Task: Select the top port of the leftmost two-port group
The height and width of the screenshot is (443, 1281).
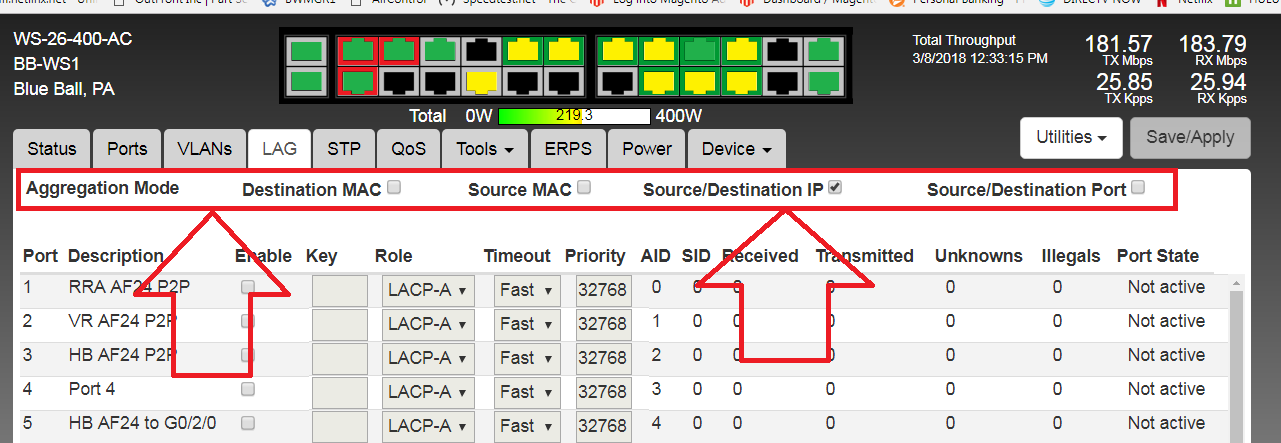Action: click(x=306, y=49)
